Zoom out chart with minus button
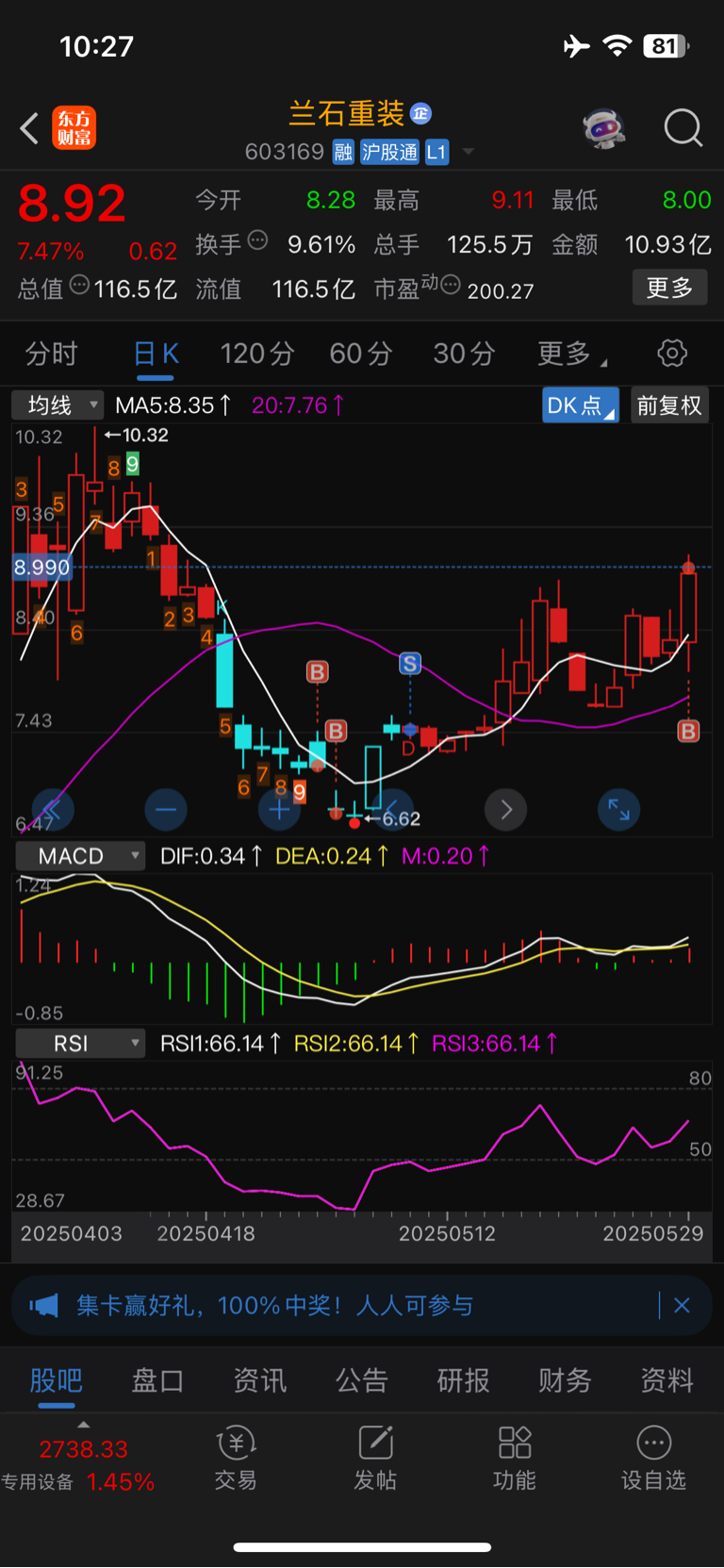724x1568 pixels. tap(166, 809)
